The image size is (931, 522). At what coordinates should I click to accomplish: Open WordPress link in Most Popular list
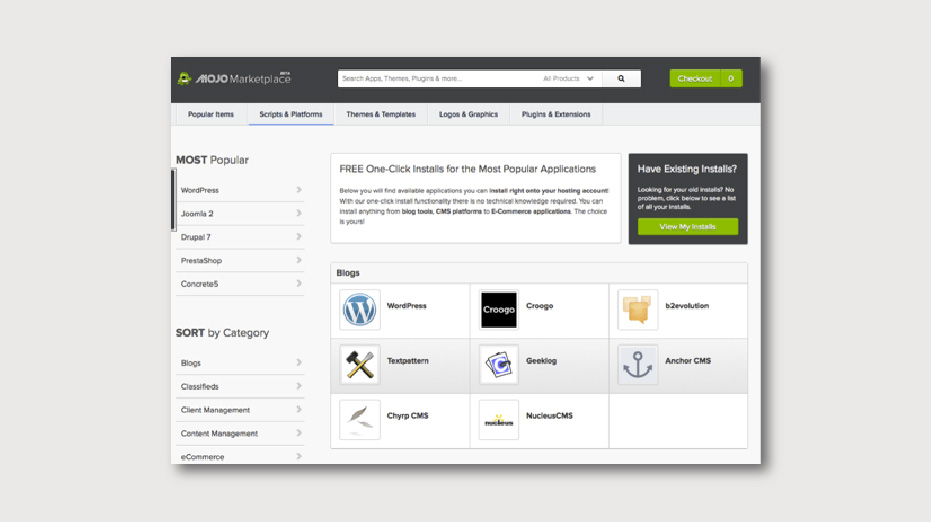pyautogui.click(x=200, y=190)
